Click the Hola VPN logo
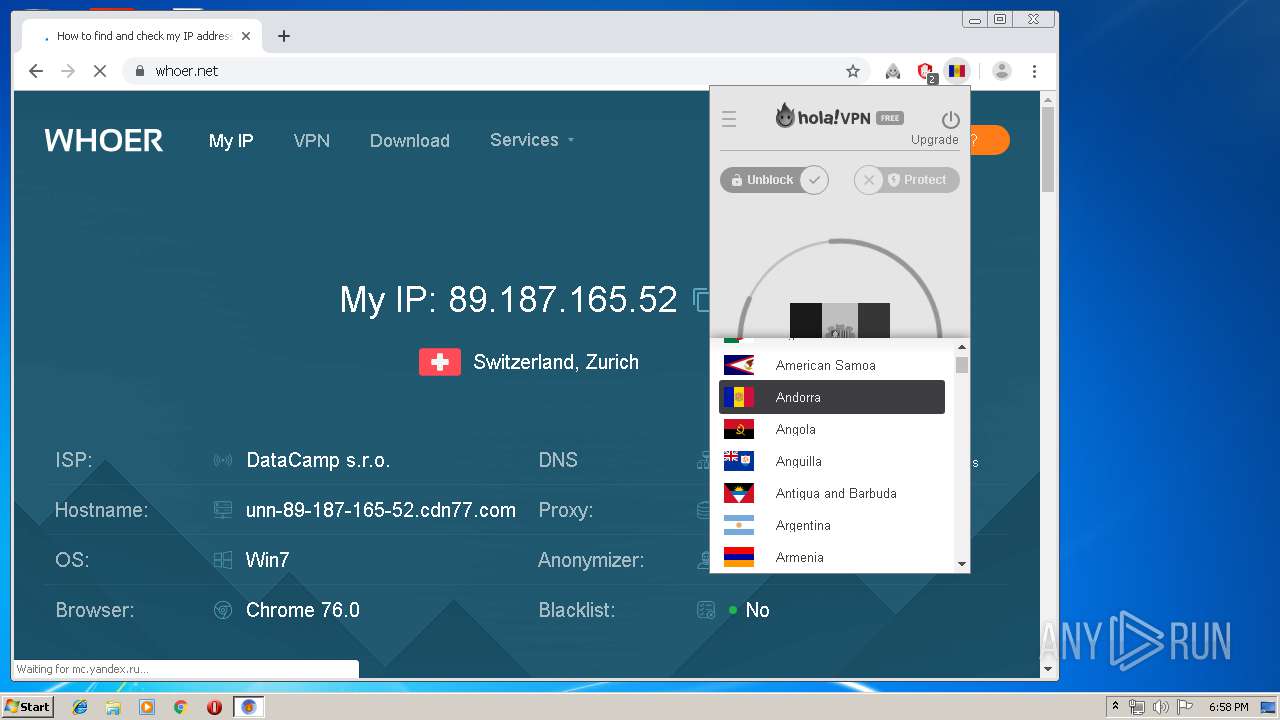Viewport: 1280px width, 720px height. [823, 116]
